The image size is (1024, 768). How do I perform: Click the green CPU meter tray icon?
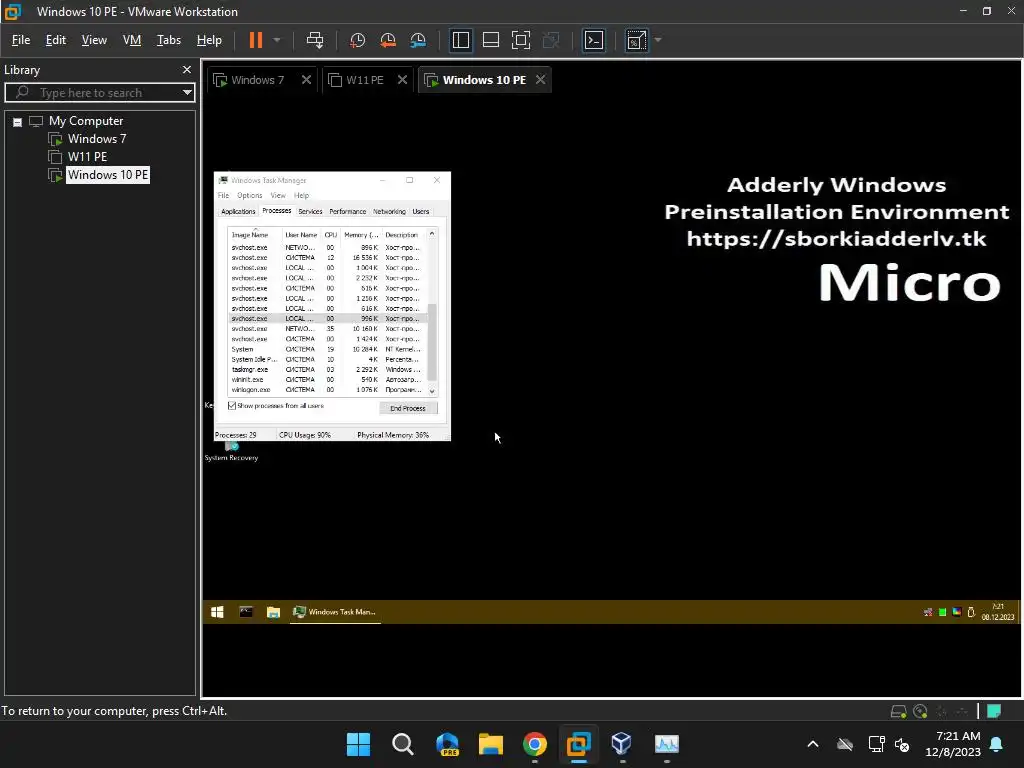coord(942,612)
